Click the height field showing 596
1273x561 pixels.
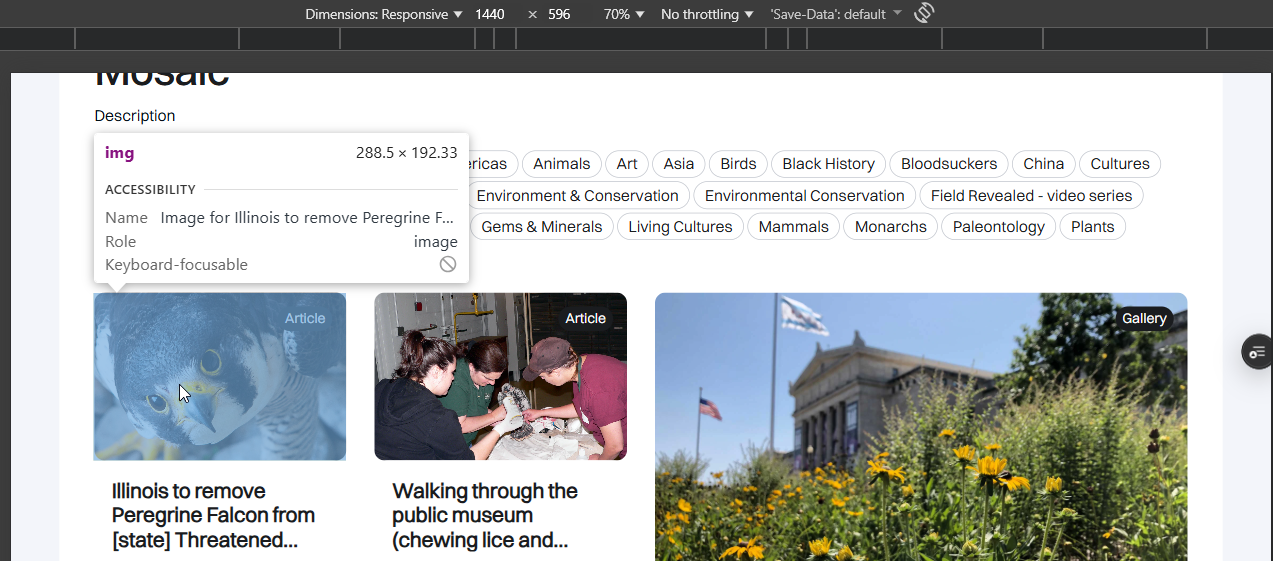tap(559, 14)
